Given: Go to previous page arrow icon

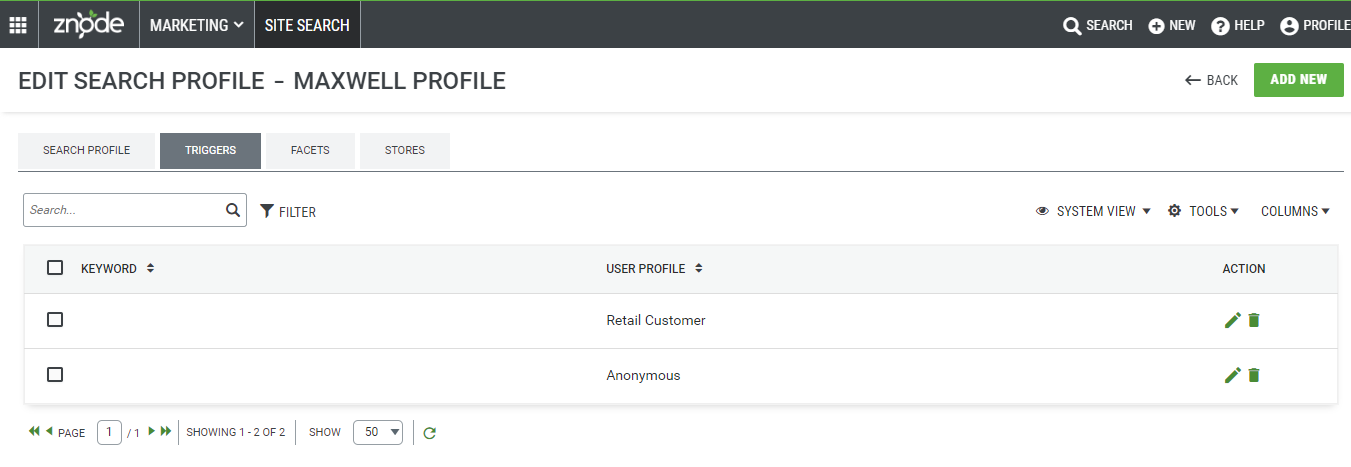Looking at the screenshot, I should click(49, 431).
